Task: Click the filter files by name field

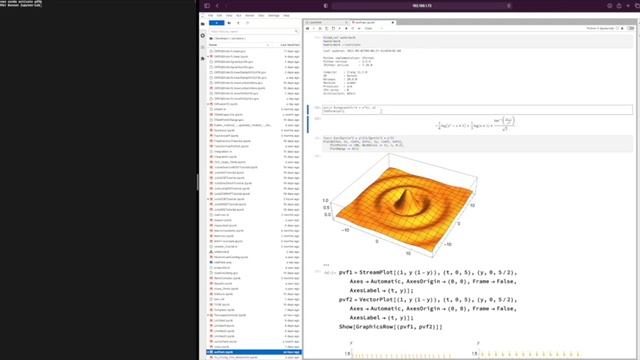Action: coord(254,31)
